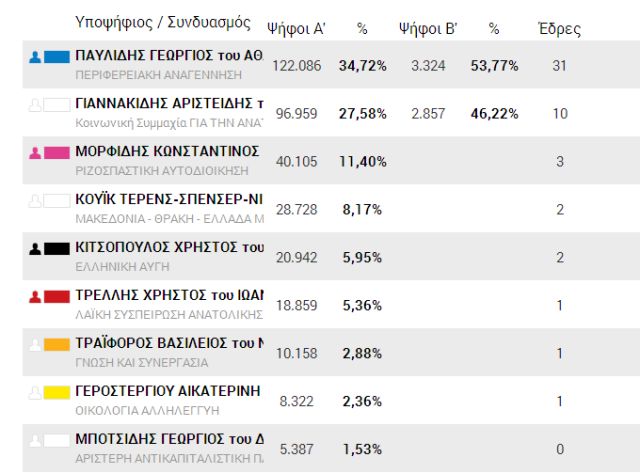Click the Έδρες column header
Image resolution: width=640 pixels, height=473 pixels.
(x=559, y=28)
